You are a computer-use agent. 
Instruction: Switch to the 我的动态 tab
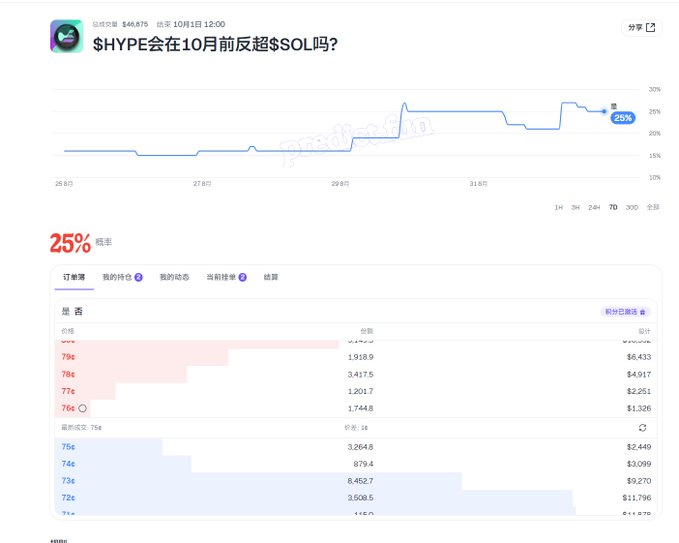pyautogui.click(x=175, y=277)
